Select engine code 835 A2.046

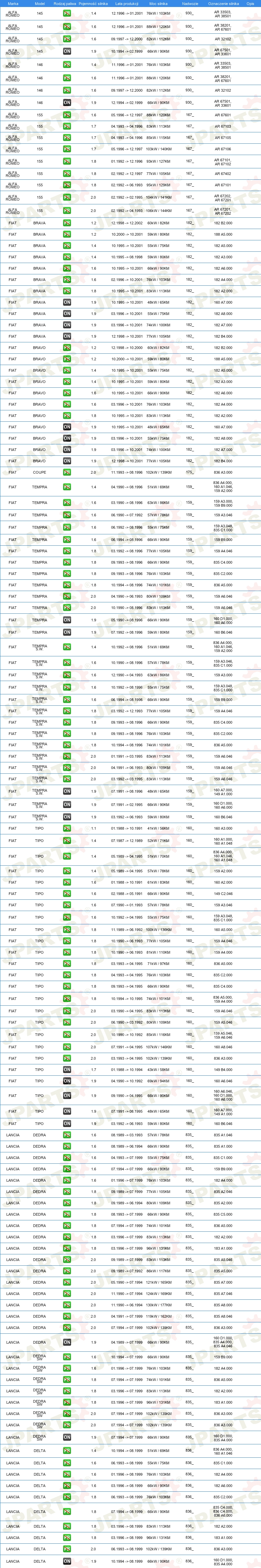(x=223, y=1192)
